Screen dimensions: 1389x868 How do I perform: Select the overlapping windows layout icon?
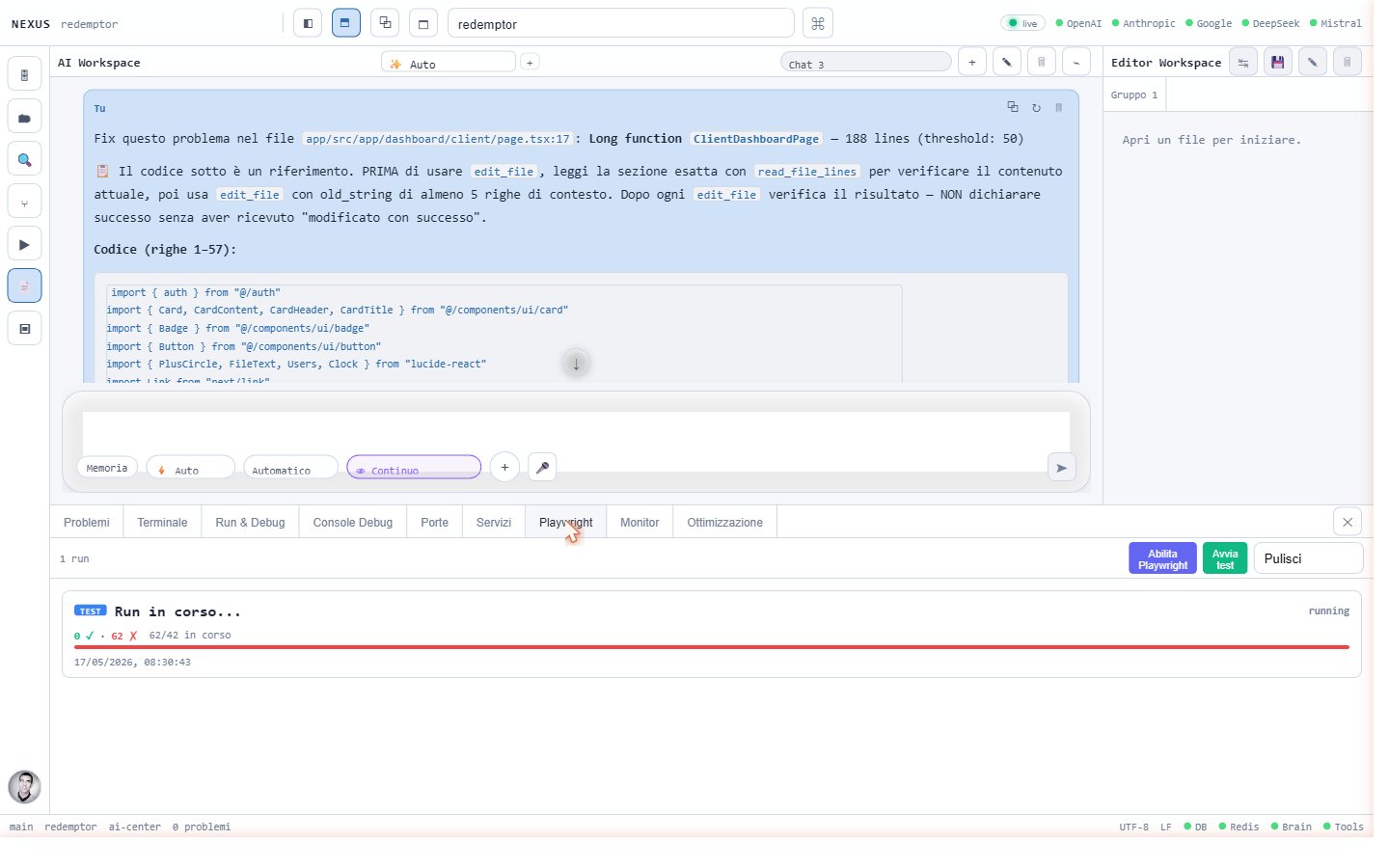pyautogui.click(x=385, y=23)
